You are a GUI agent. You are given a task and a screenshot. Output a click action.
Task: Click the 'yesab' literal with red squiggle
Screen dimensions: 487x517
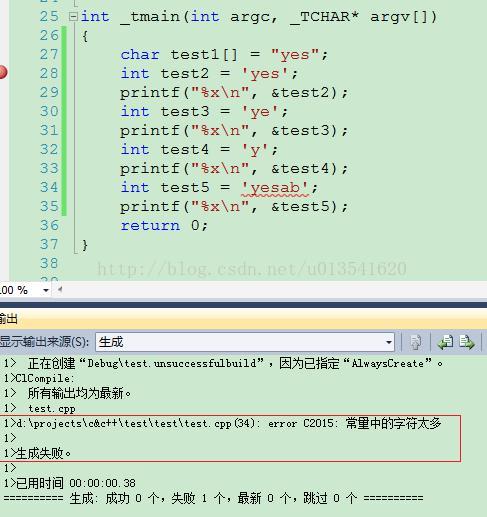coord(274,188)
